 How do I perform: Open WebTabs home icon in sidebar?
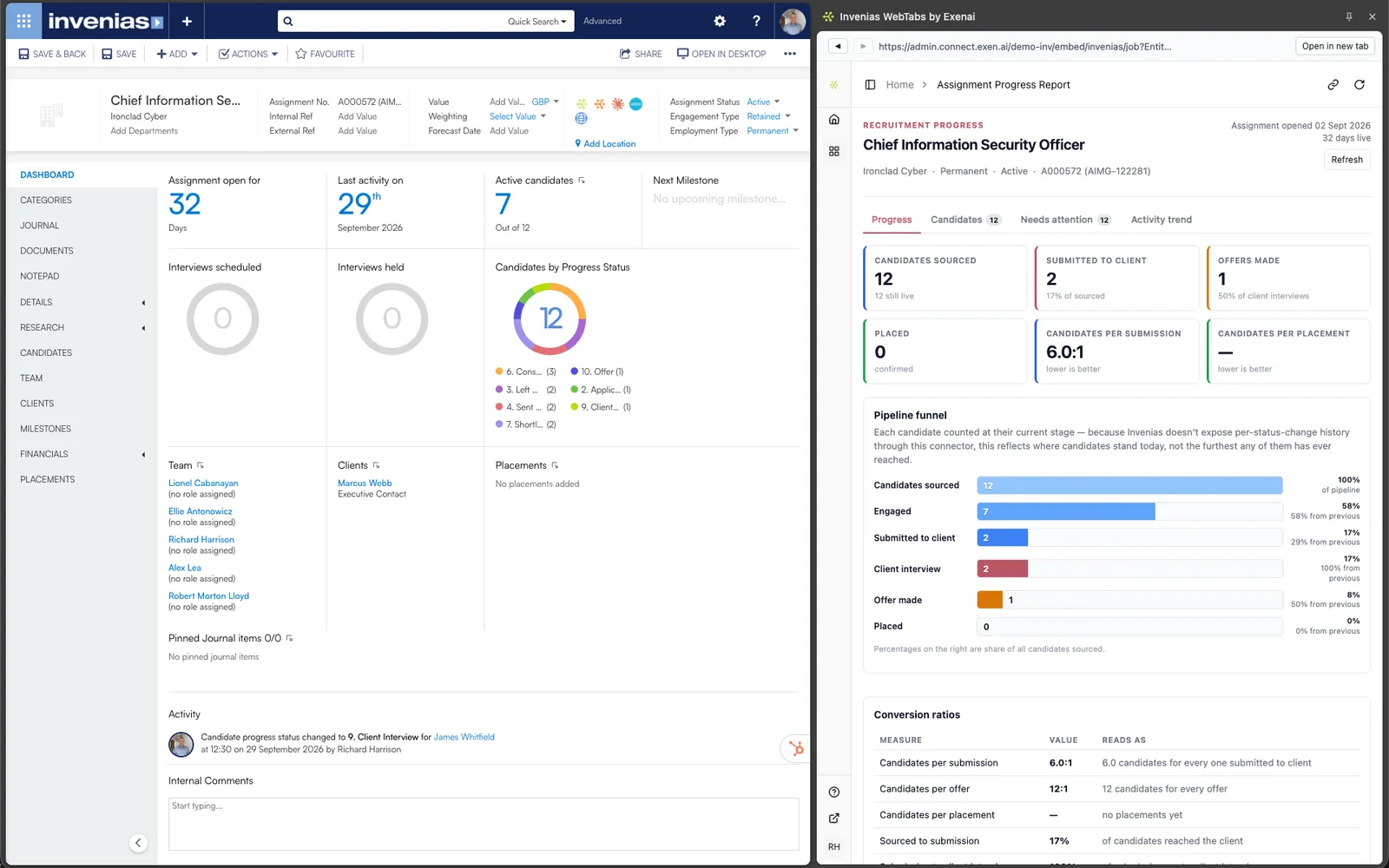(x=834, y=119)
